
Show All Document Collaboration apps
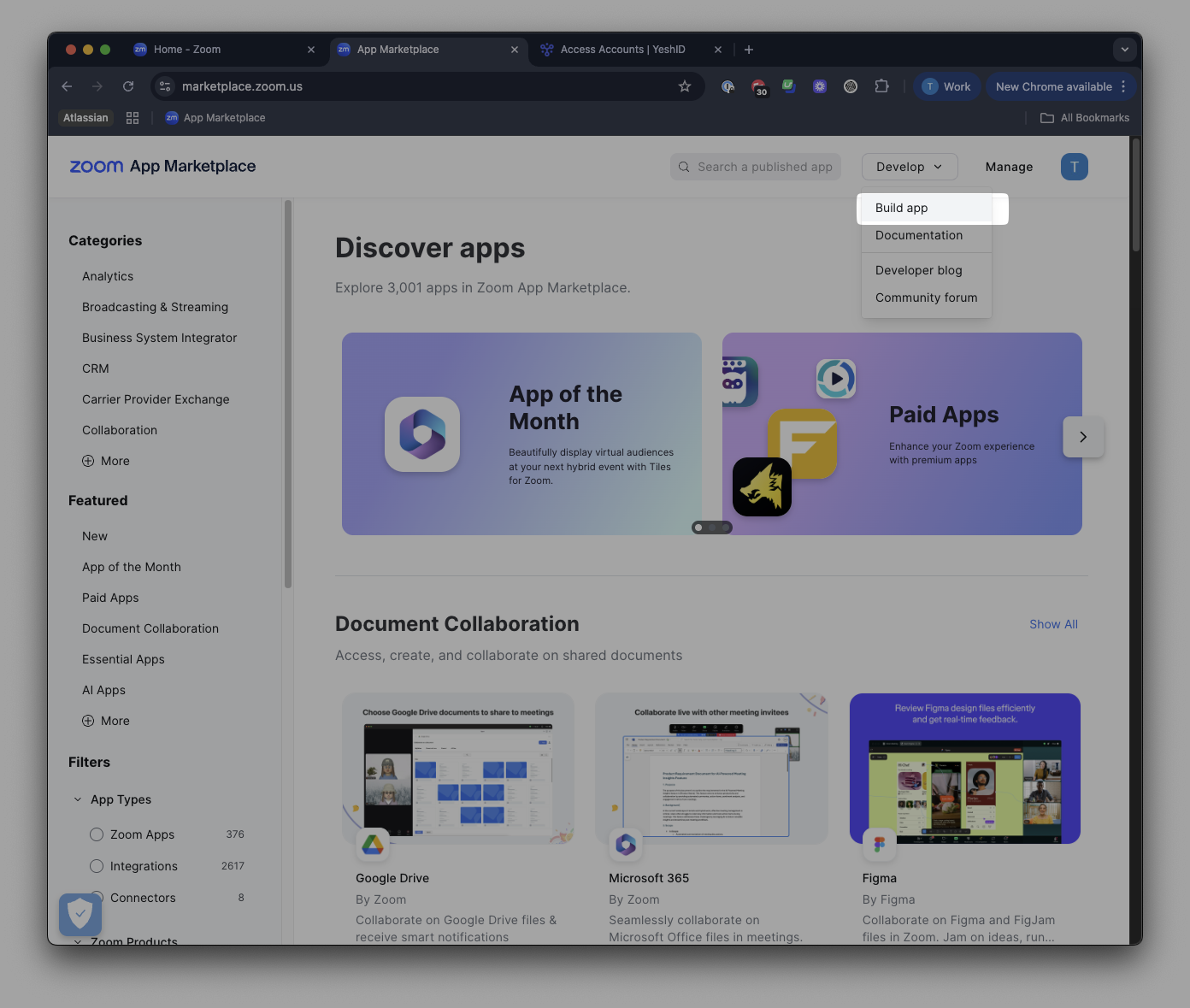[x=1053, y=624]
